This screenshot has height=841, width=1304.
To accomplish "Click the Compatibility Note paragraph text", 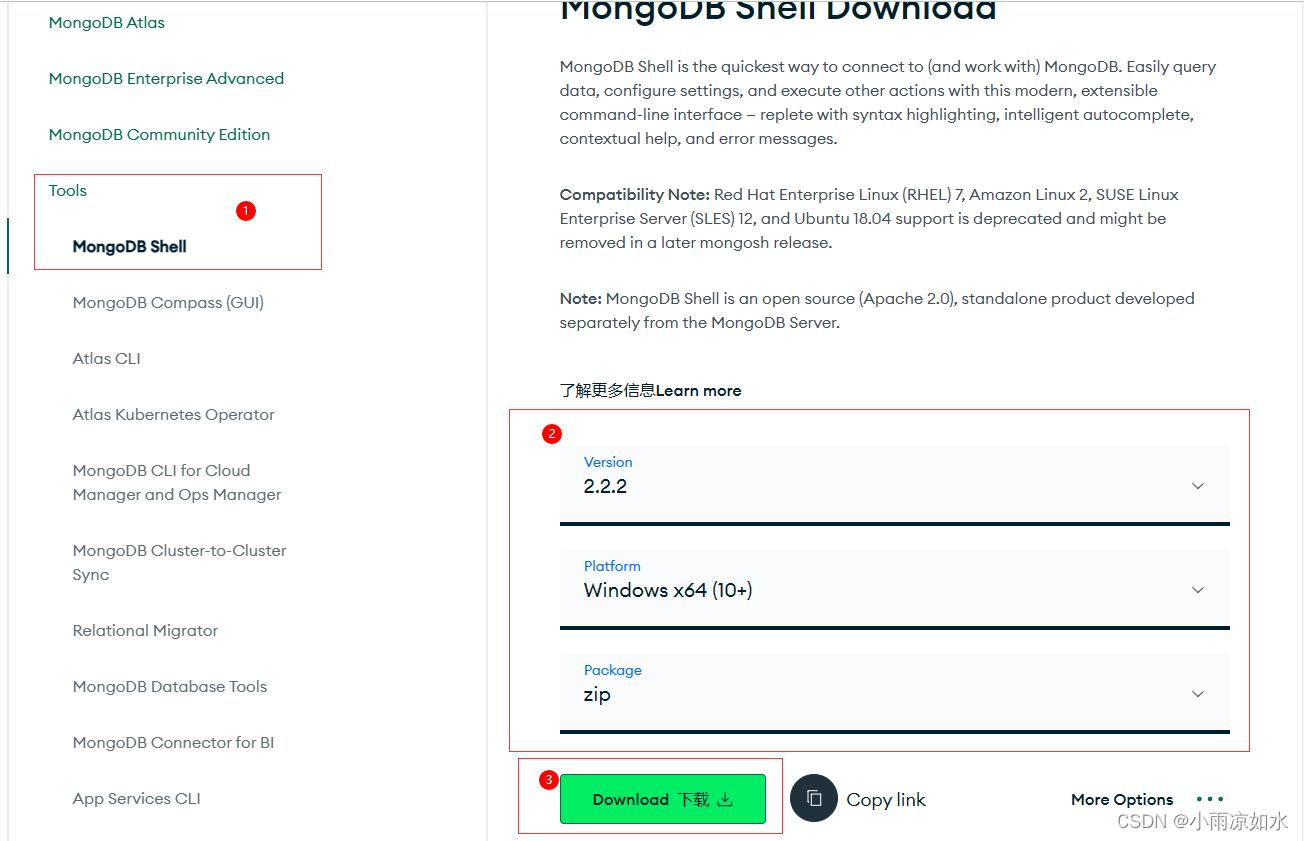I will coord(869,218).
